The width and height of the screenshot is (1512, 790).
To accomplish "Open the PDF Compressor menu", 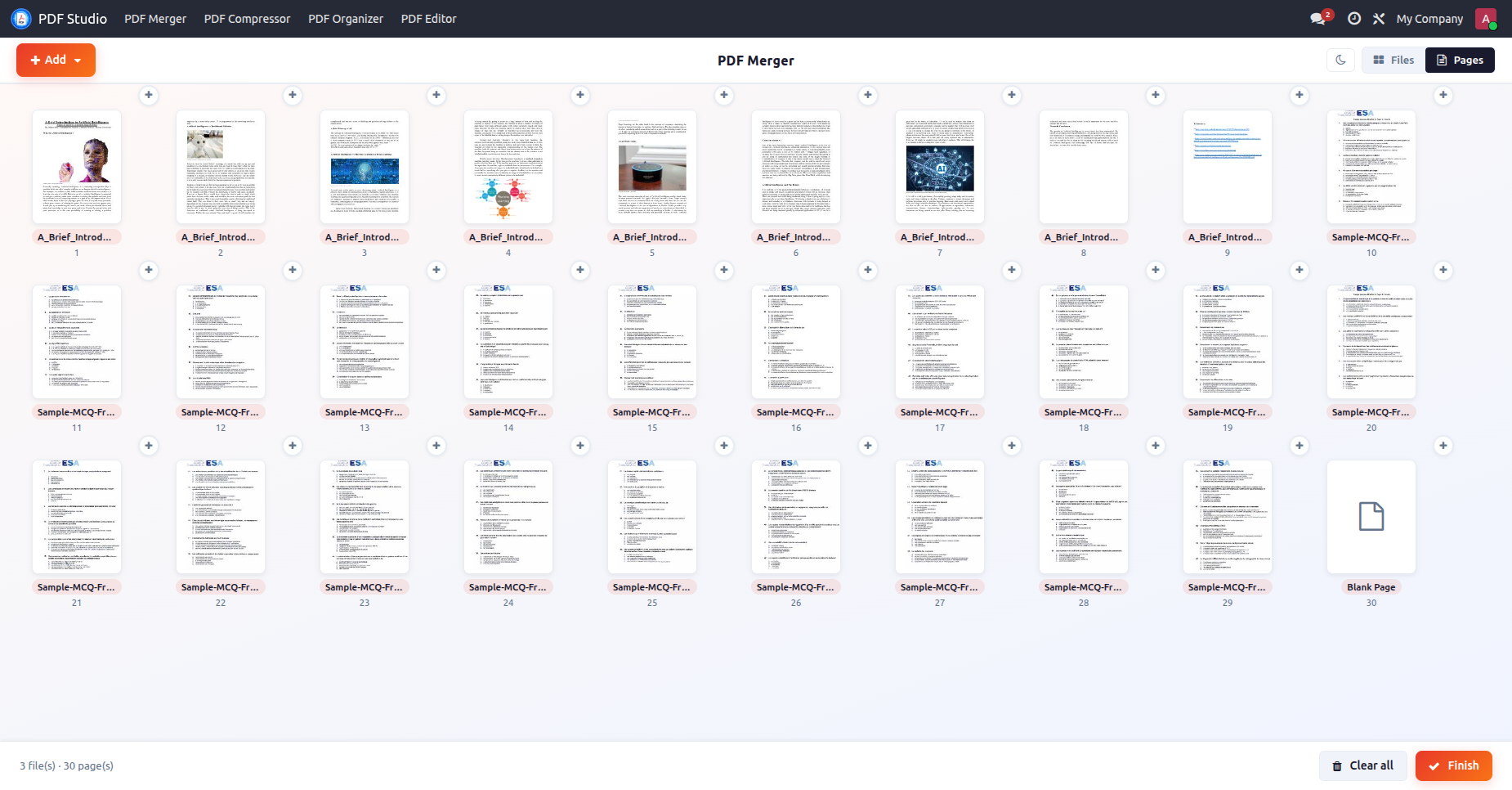I will point(247,18).
